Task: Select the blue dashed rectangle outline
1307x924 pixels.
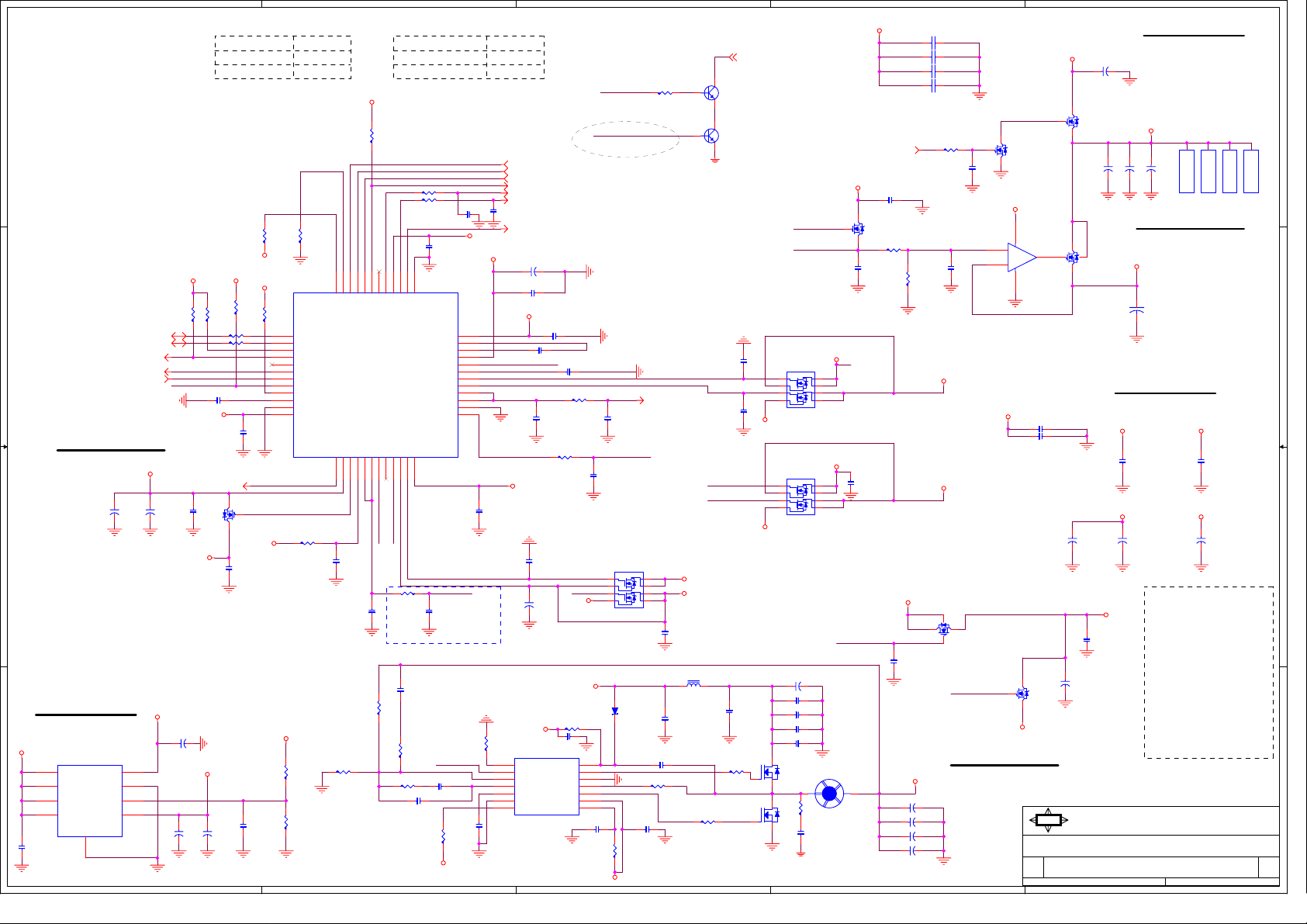Action: 444,615
